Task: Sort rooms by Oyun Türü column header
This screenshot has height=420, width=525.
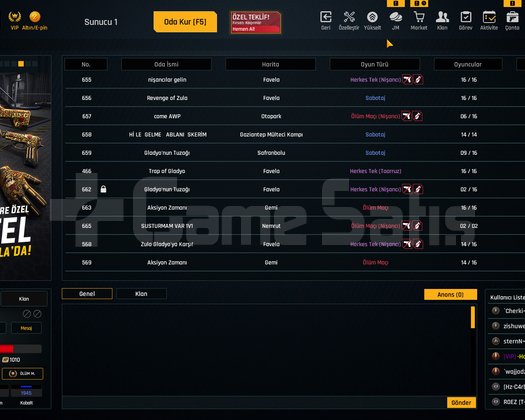Action: [374, 64]
